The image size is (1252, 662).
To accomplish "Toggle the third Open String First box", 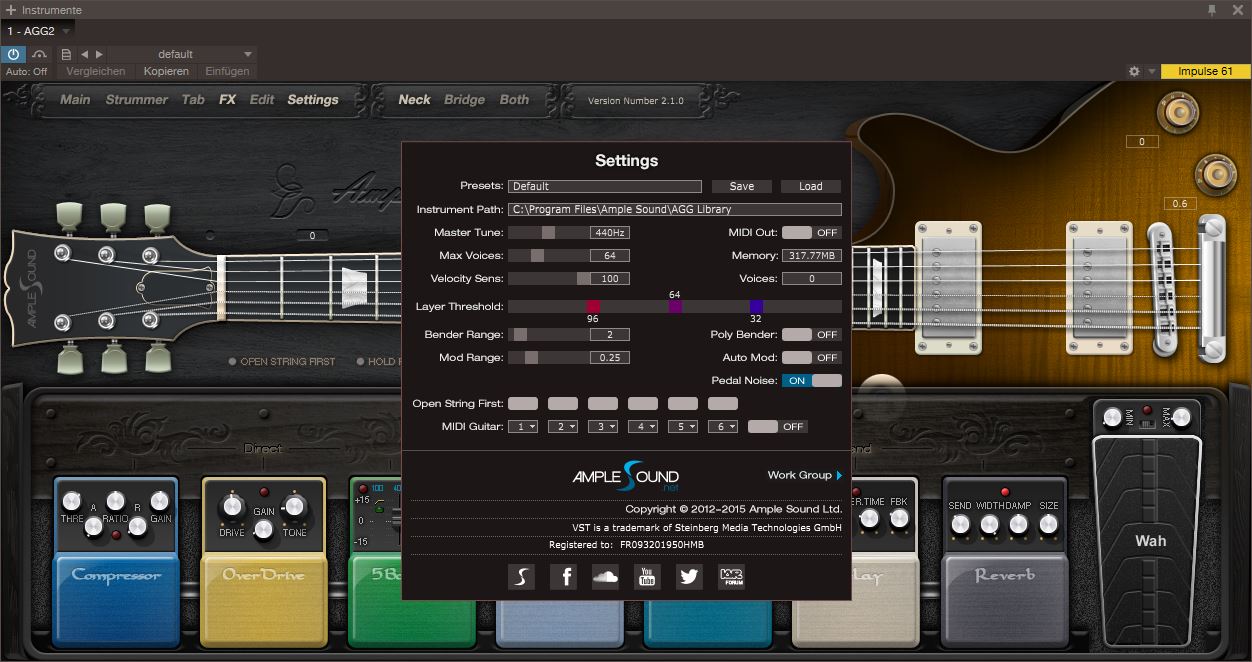I will (603, 404).
